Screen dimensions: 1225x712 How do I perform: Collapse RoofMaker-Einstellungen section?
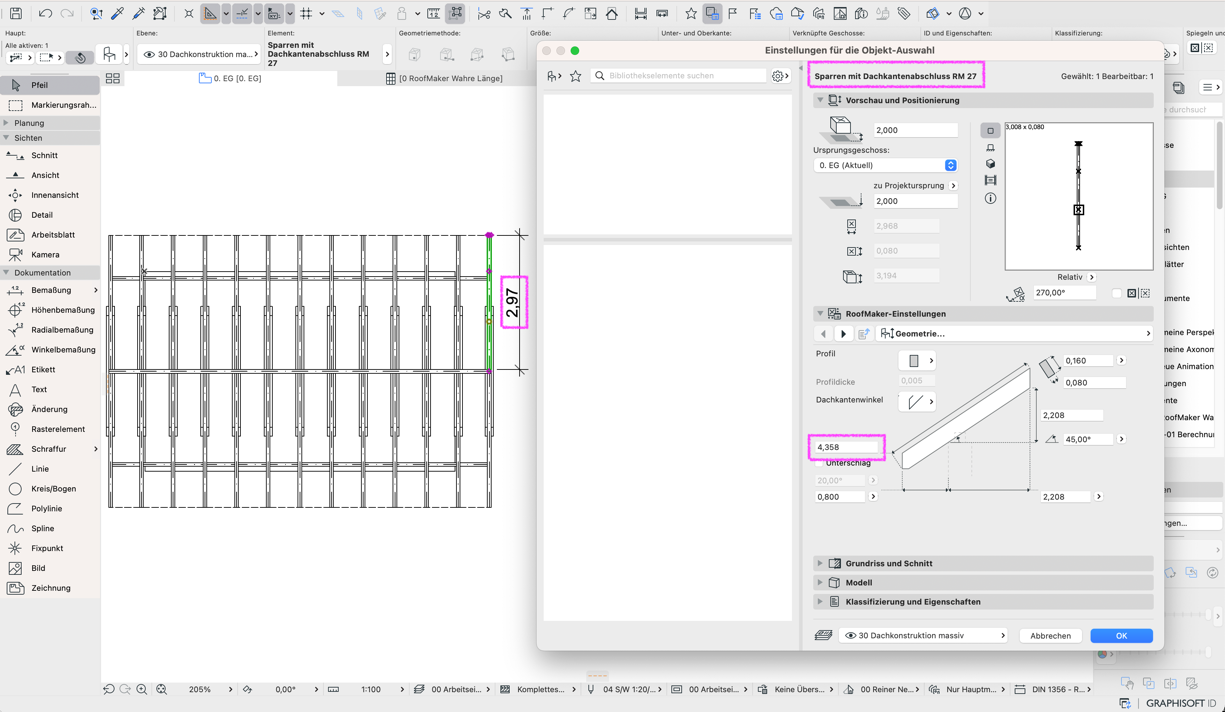[820, 313]
